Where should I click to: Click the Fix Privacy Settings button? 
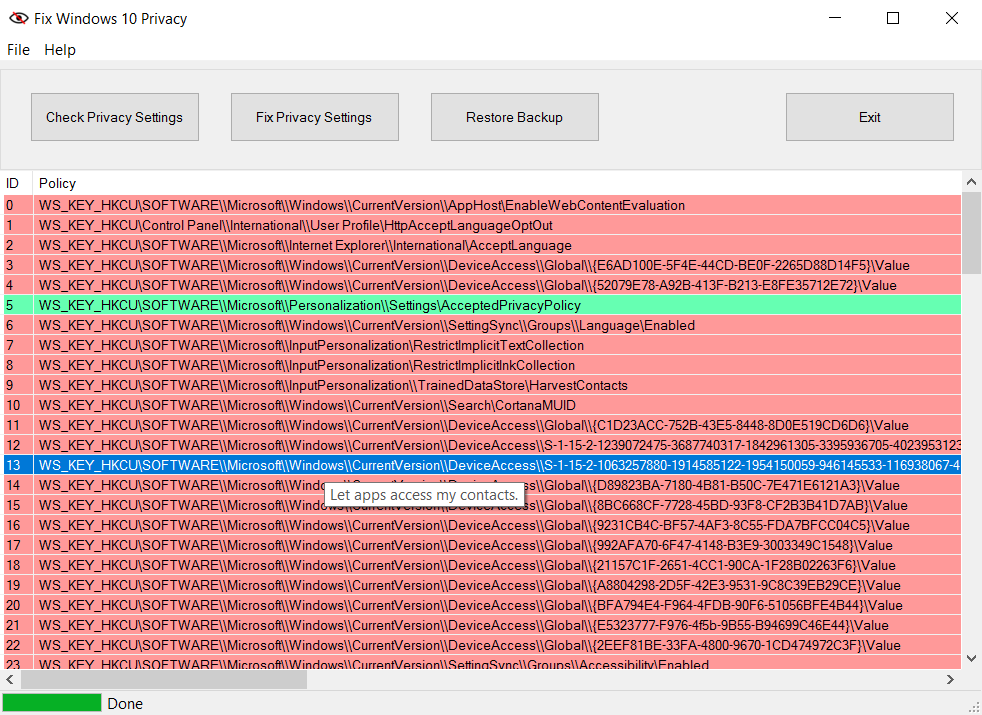click(314, 117)
